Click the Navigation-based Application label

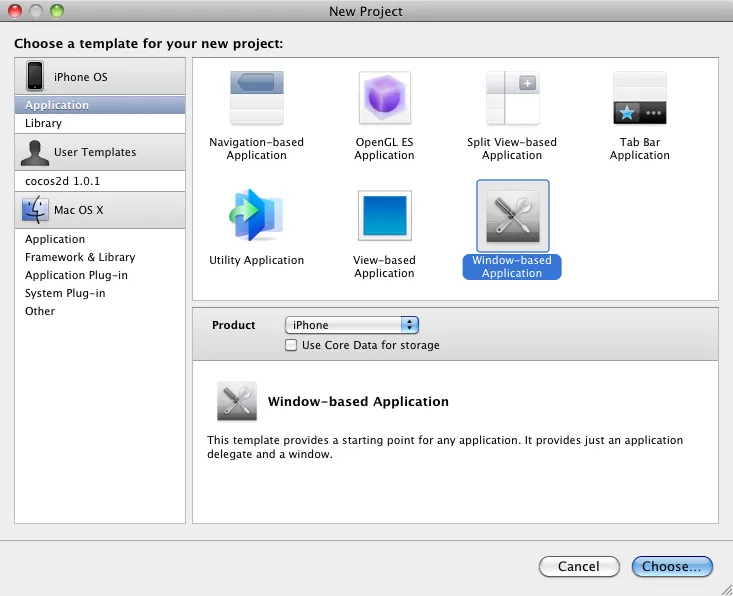pyautogui.click(x=257, y=149)
